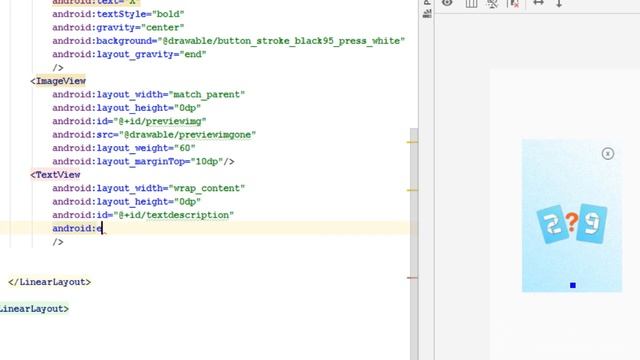
Task: Select the question-mark cards image in preview
Action: pos(571,224)
